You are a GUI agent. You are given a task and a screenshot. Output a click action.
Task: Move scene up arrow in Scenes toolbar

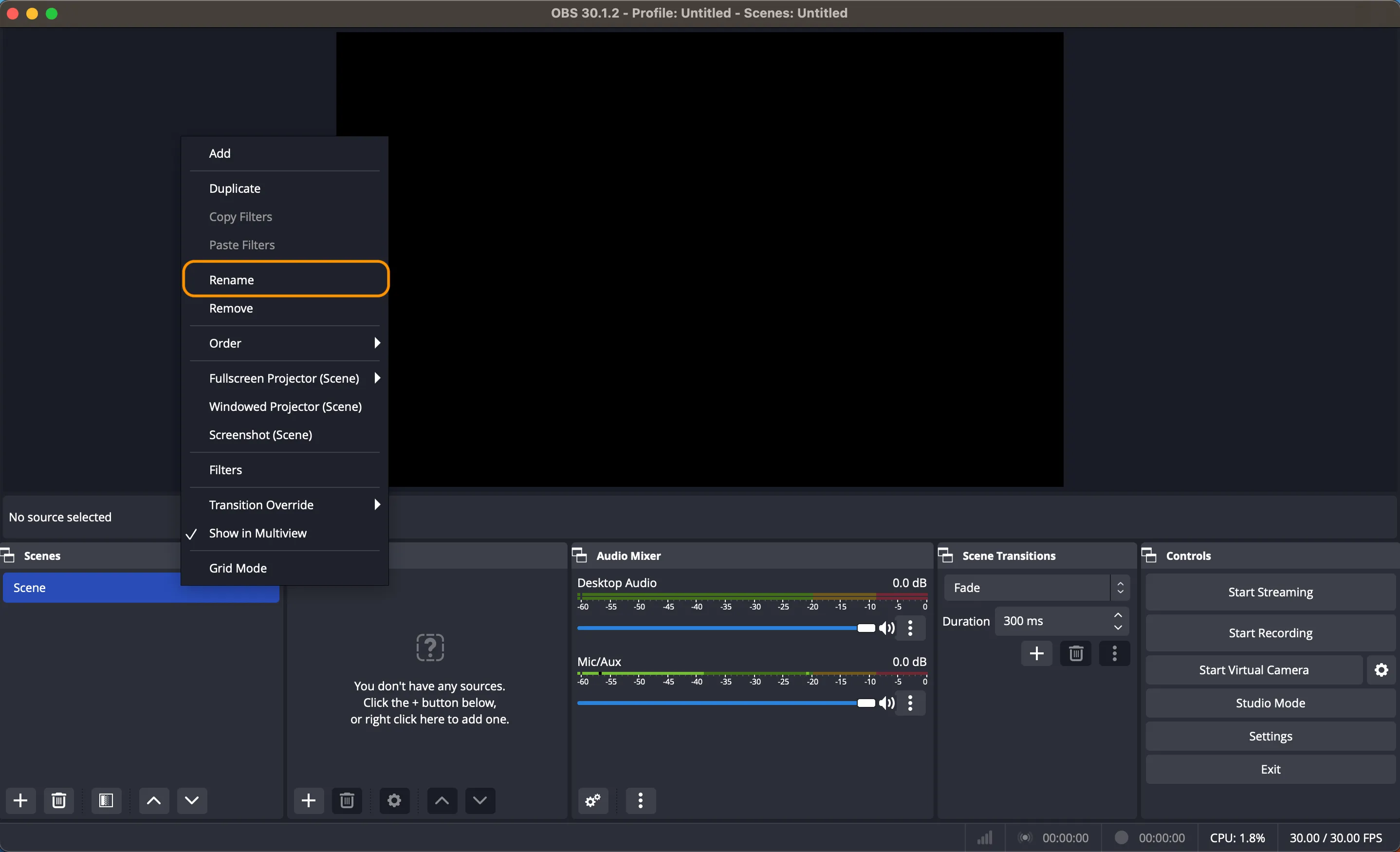153,800
